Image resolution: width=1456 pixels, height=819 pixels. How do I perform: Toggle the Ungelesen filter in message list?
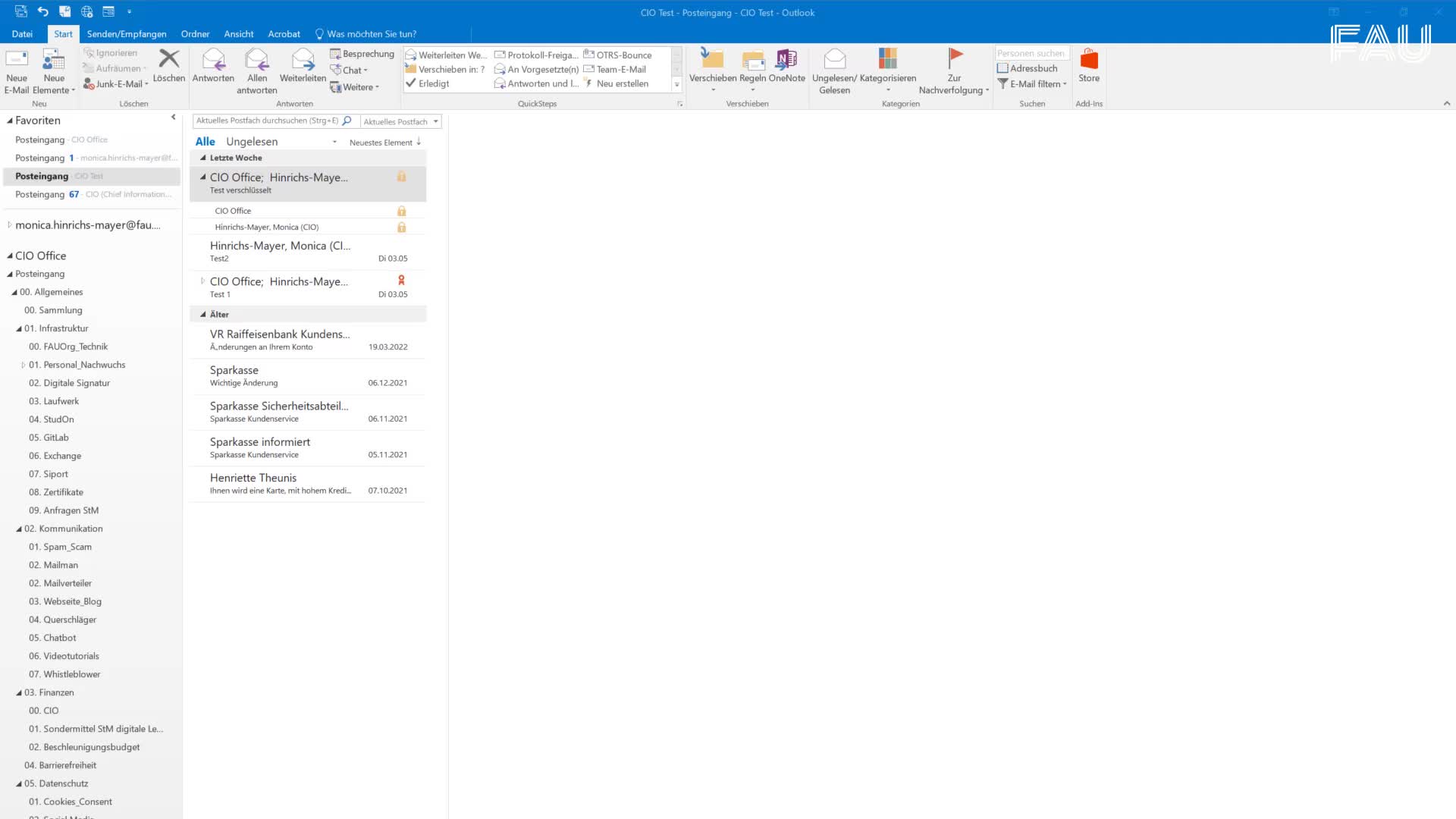coord(252,142)
